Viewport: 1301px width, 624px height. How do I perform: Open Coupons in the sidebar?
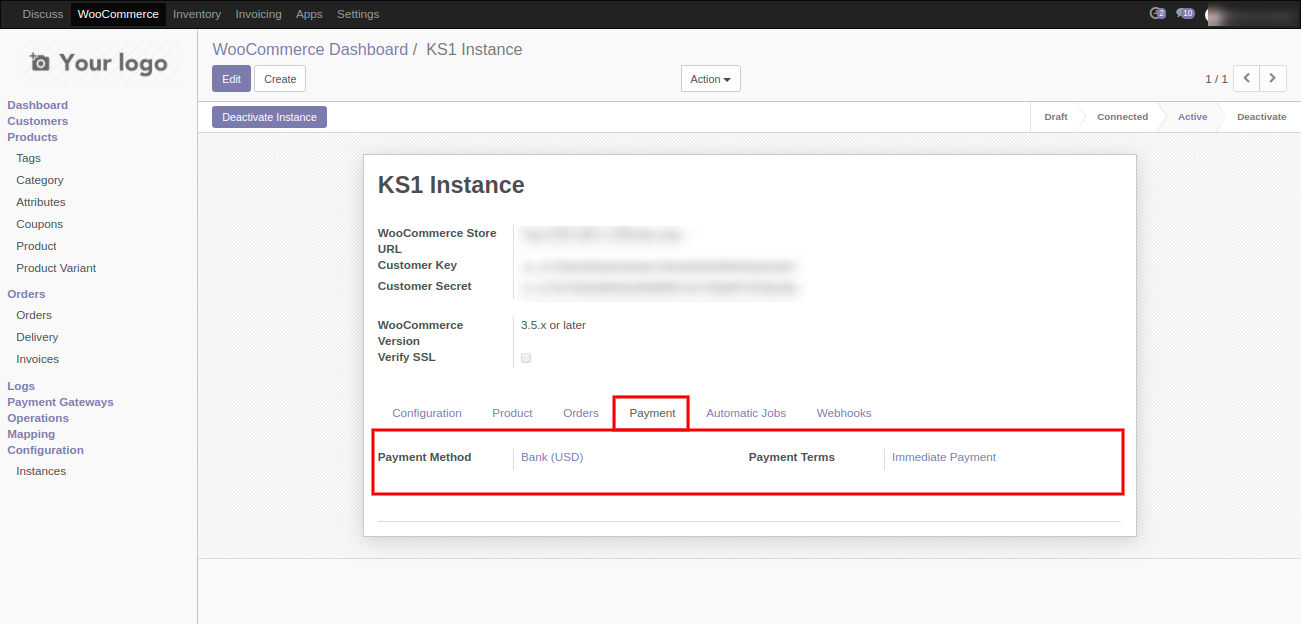39,224
